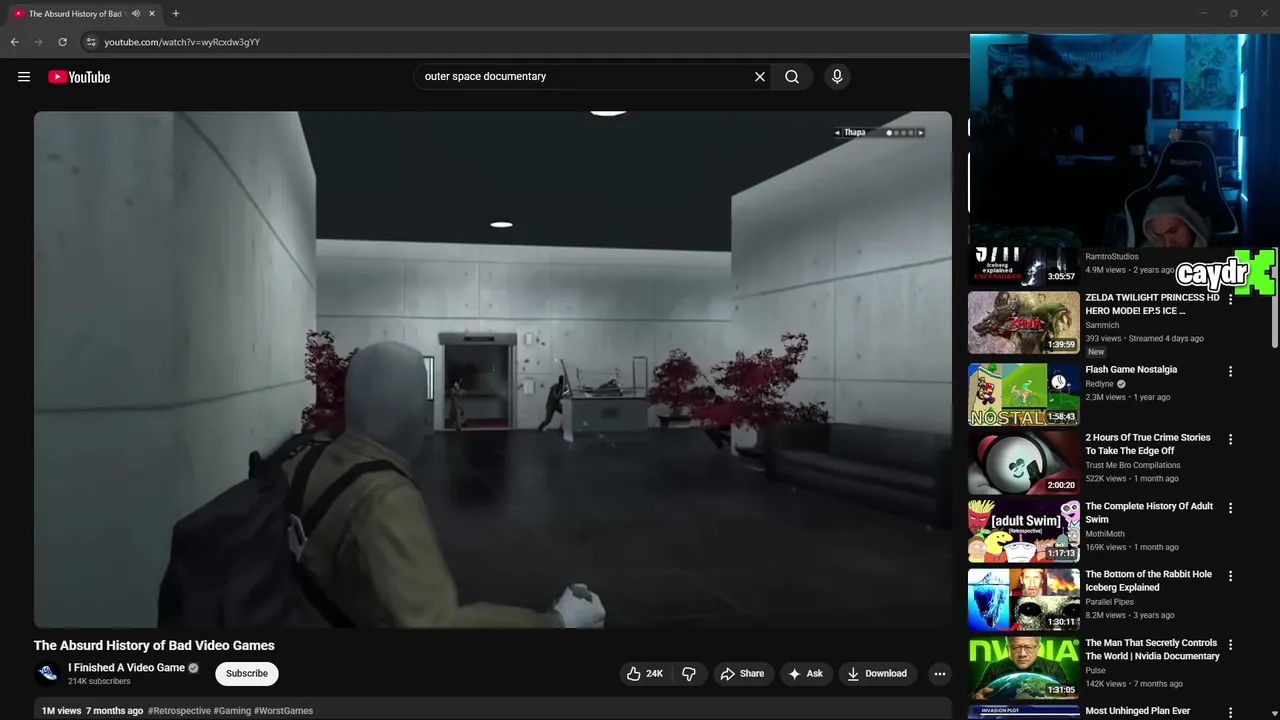
Task: Close the Absurd History browser tab
Action: point(152,14)
